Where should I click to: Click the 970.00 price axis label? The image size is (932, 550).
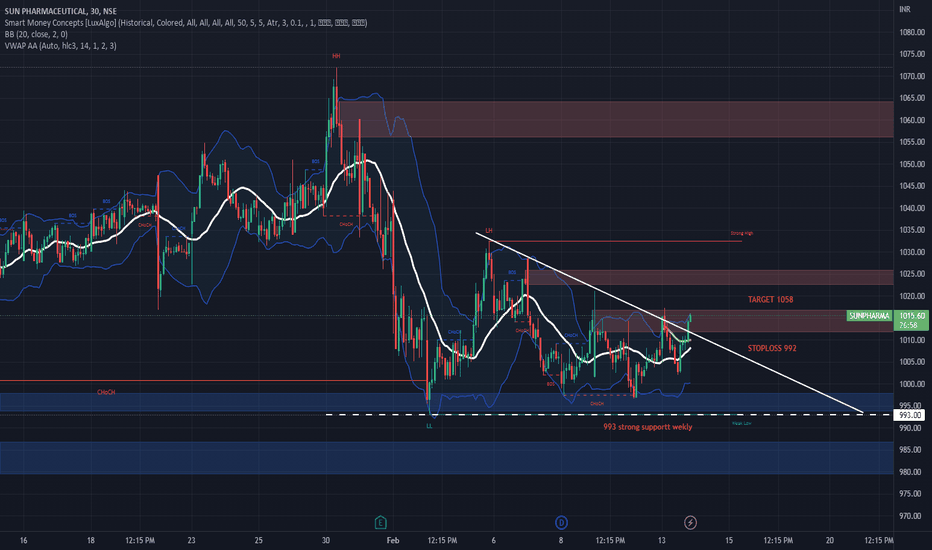912,516
